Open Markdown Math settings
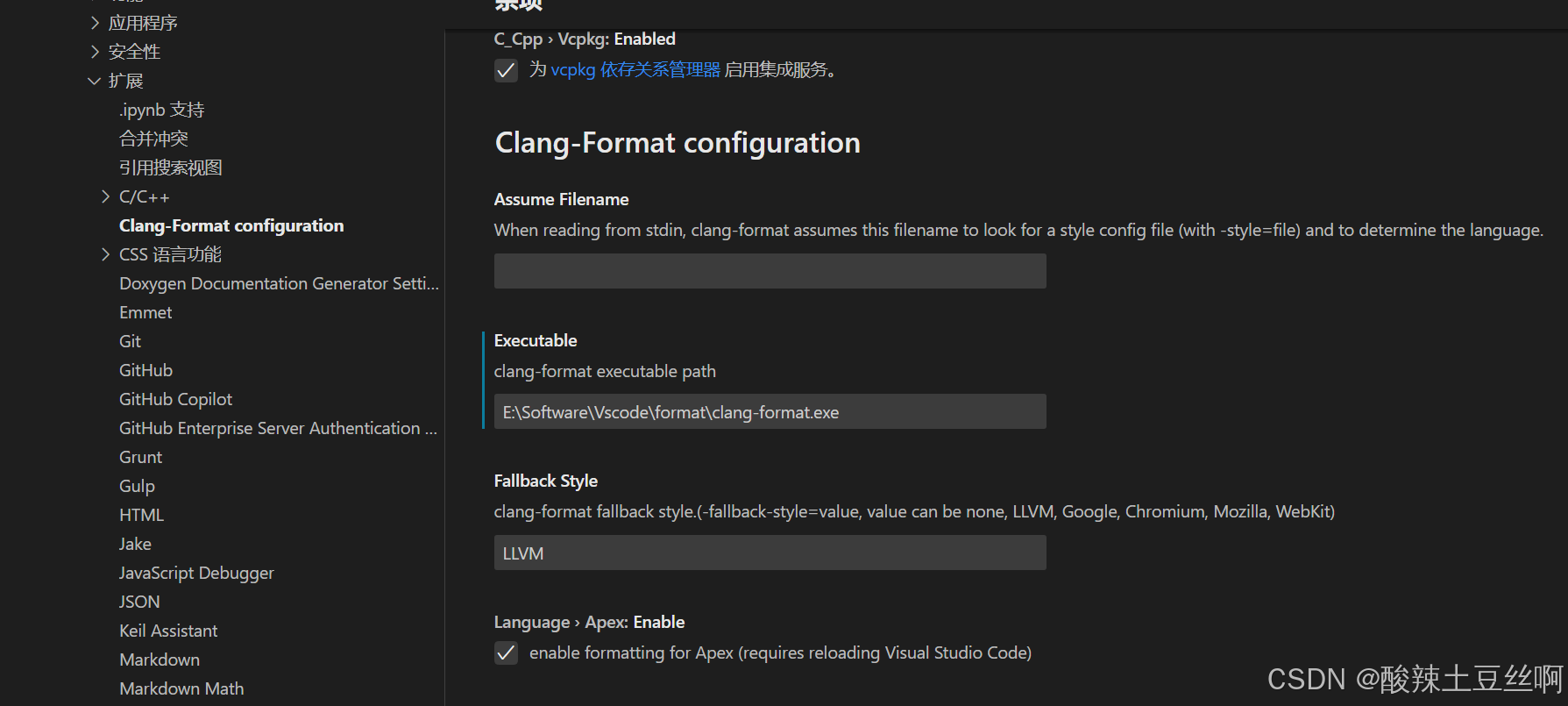Screen dimensions: 1568x706 (181, 688)
